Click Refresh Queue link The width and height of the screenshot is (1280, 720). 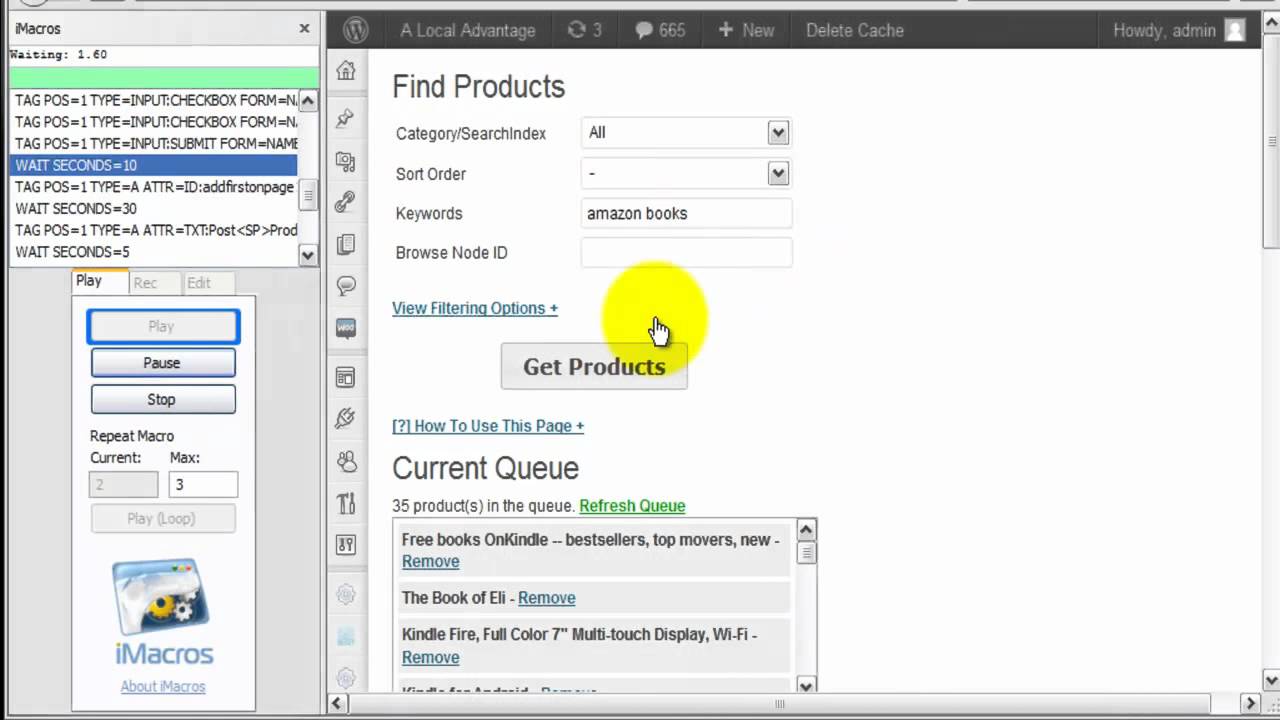632,506
